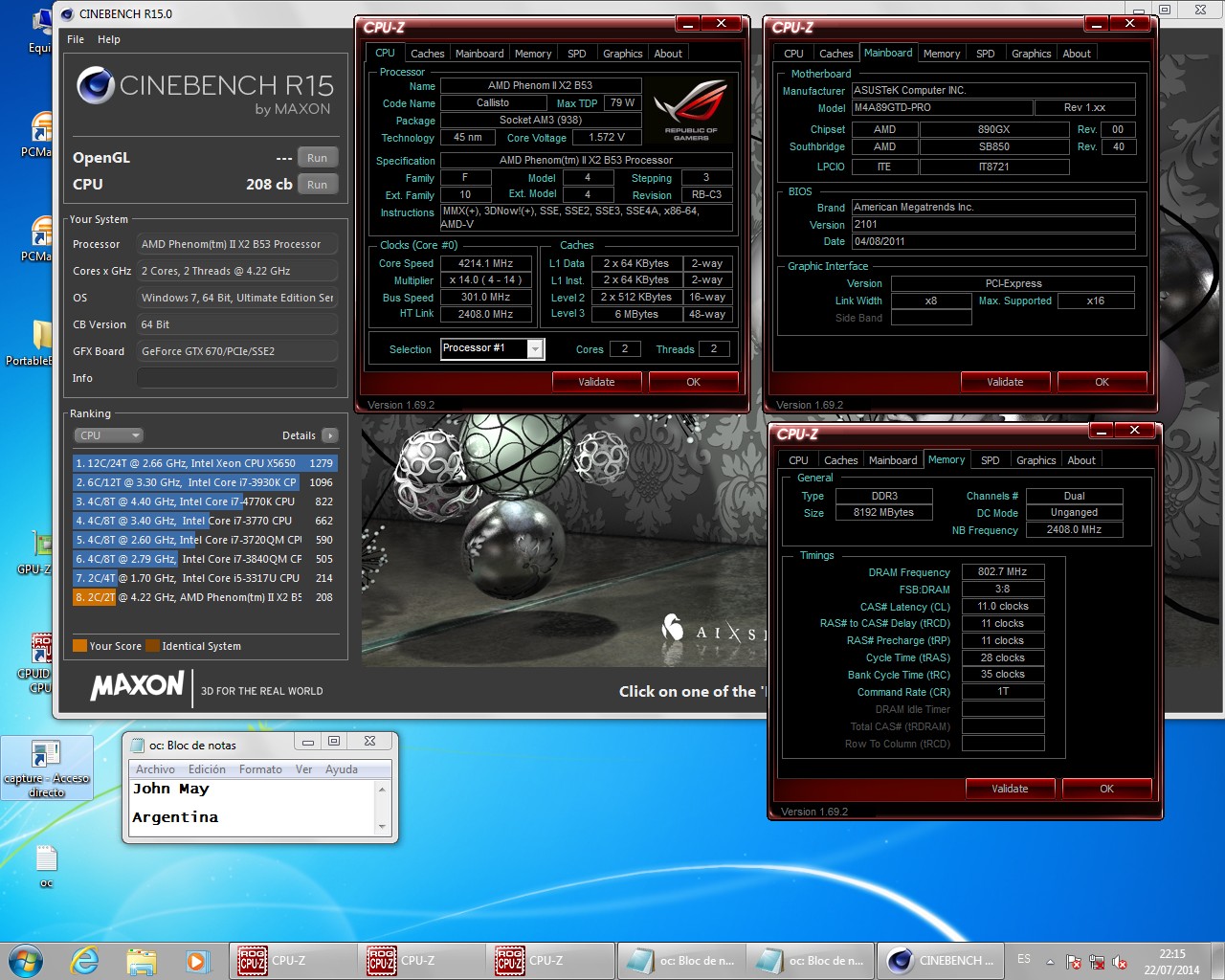Open the 'oc' text file desktop icon
This screenshot has height=980, width=1225.
pyautogui.click(x=46, y=866)
